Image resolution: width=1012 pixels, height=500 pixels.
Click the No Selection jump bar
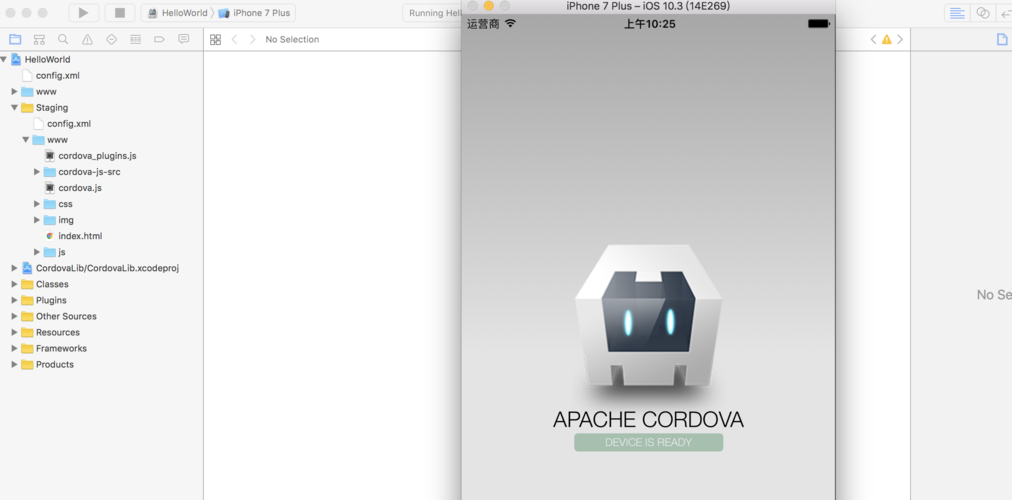292,39
